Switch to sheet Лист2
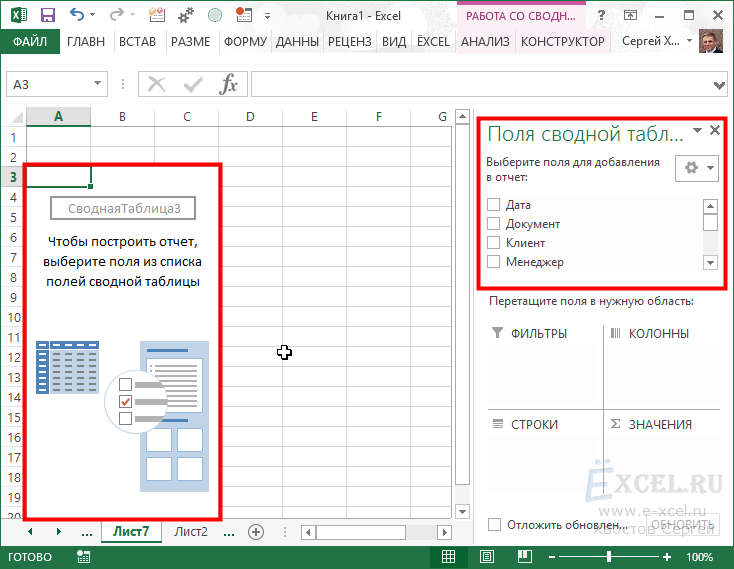Viewport: 734px width, 569px height. click(x=191, y=532)
